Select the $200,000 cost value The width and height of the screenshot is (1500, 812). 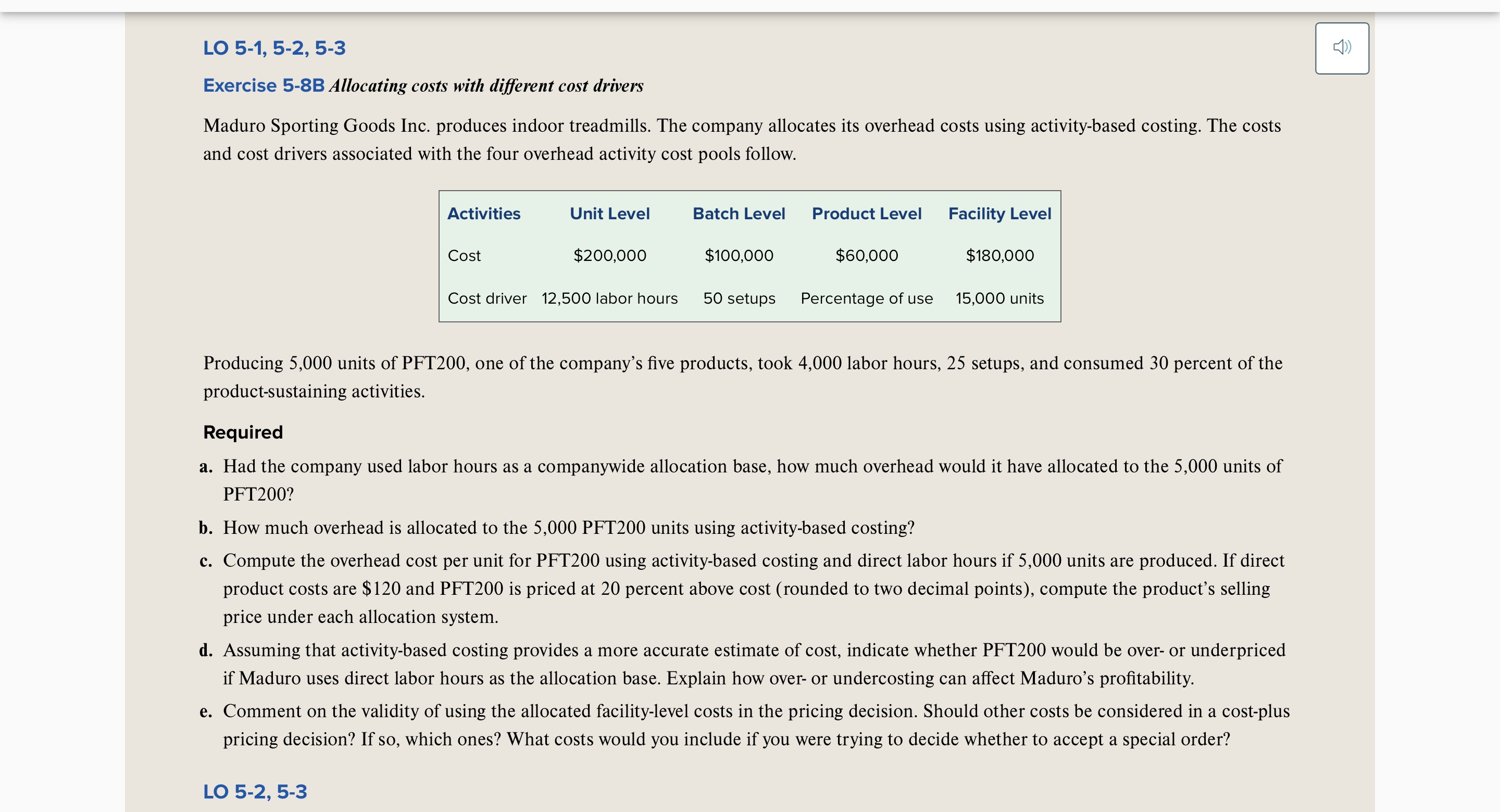pyautogui.click(x=610, y=255)
